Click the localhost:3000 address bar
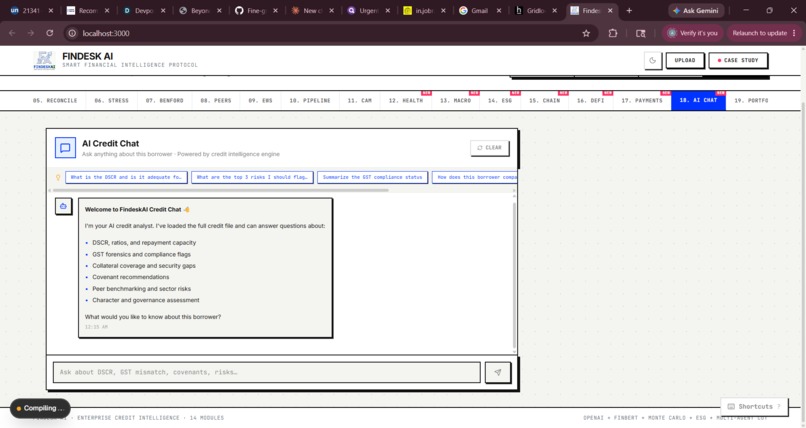806x428 pixels. (x=329, y=33)
